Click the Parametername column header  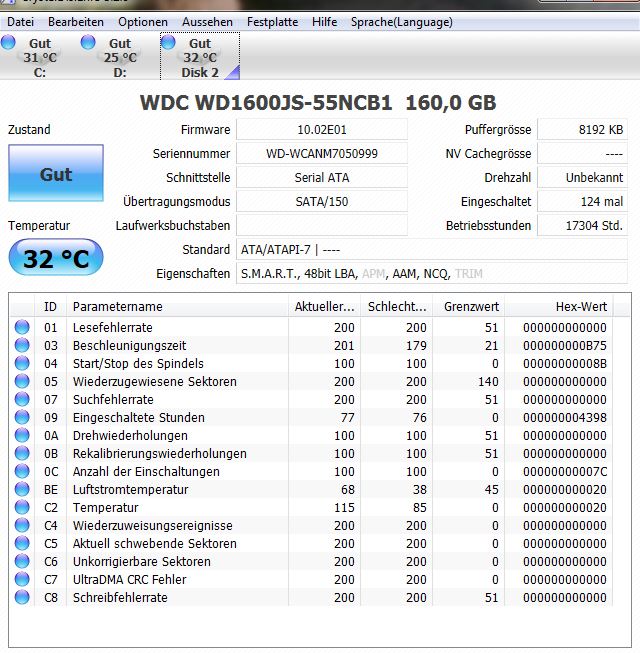coord(177,307)
